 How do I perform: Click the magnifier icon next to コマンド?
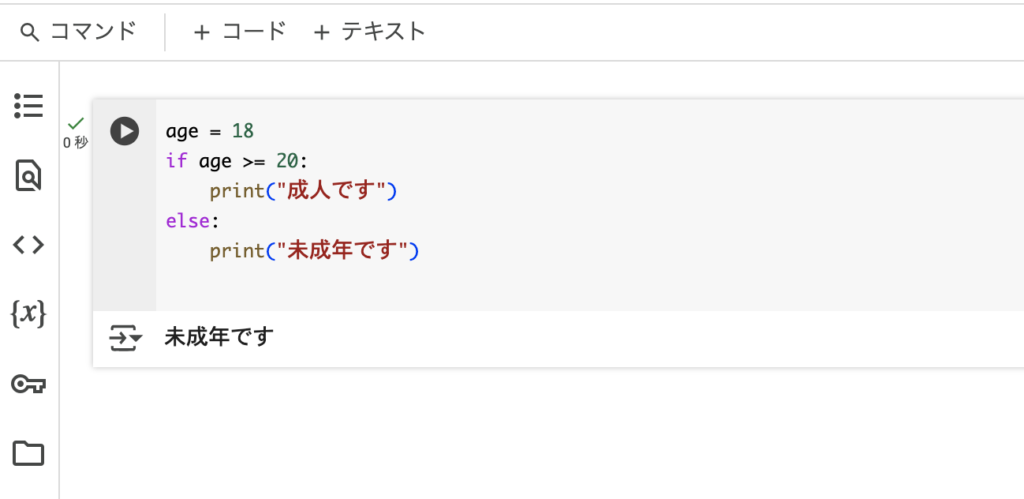pos(29,32)
